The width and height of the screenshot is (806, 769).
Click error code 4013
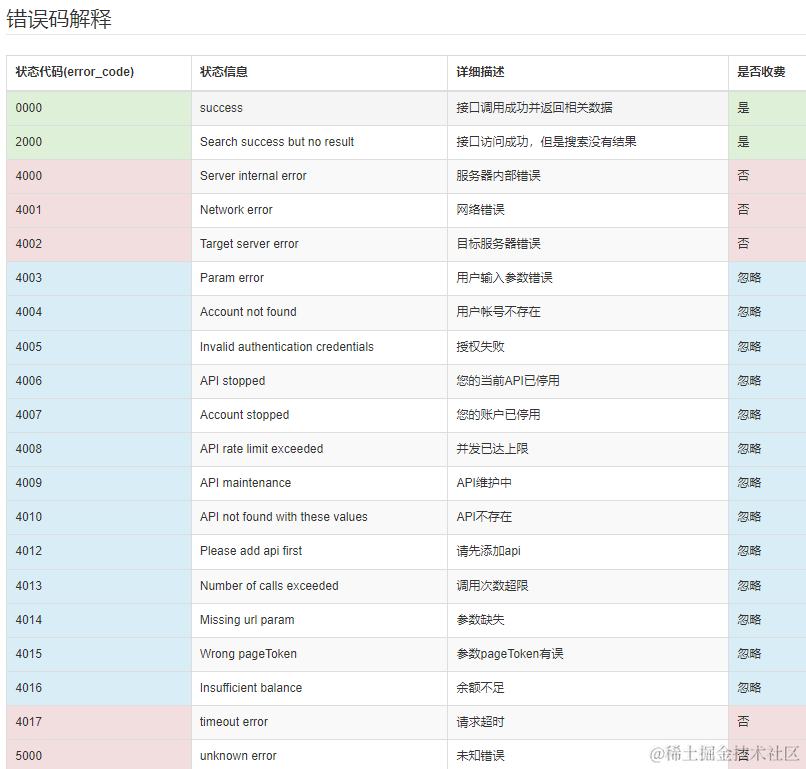29,585
